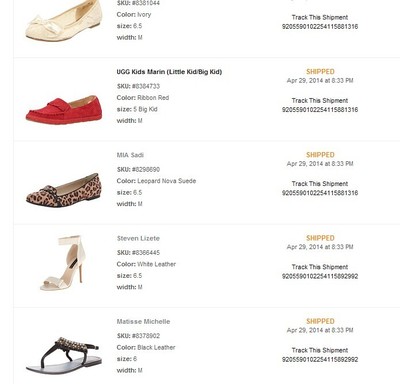Image resolution: width=400 pixels, height=384 pixels.
Task: Click SHIPPED status for UGG Kids Marin
Action: (320, 71)
